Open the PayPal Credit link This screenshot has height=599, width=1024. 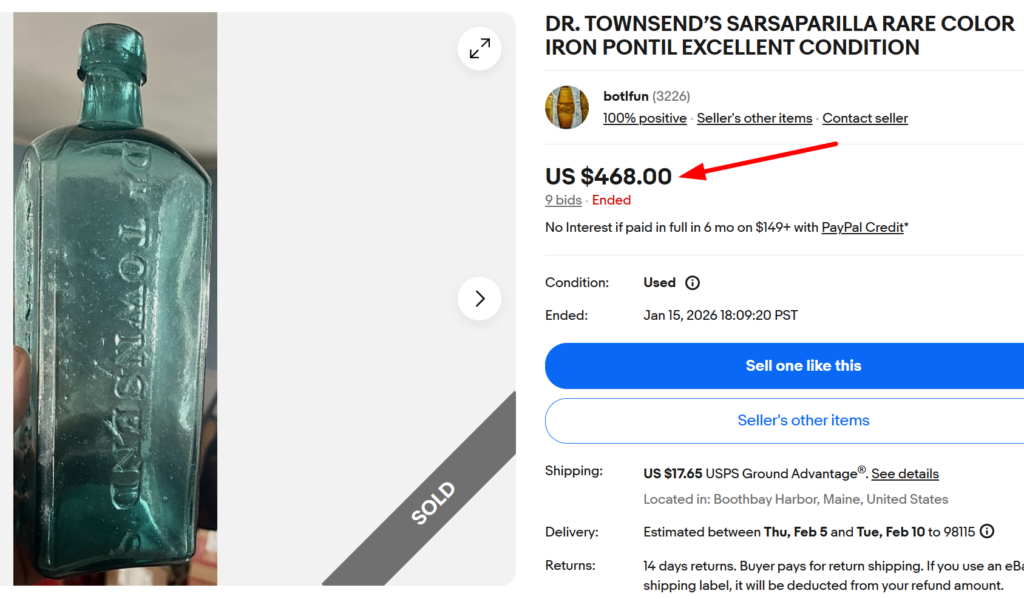point(862,227)
